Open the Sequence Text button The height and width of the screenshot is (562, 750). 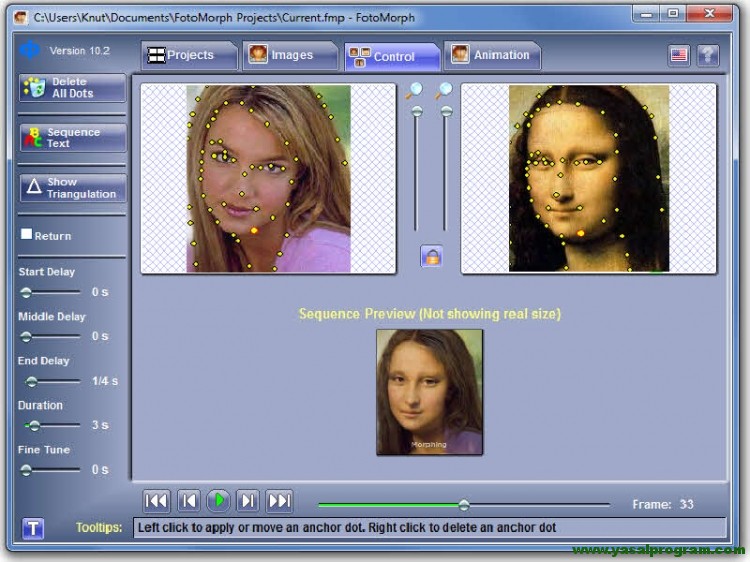point(73,138)
